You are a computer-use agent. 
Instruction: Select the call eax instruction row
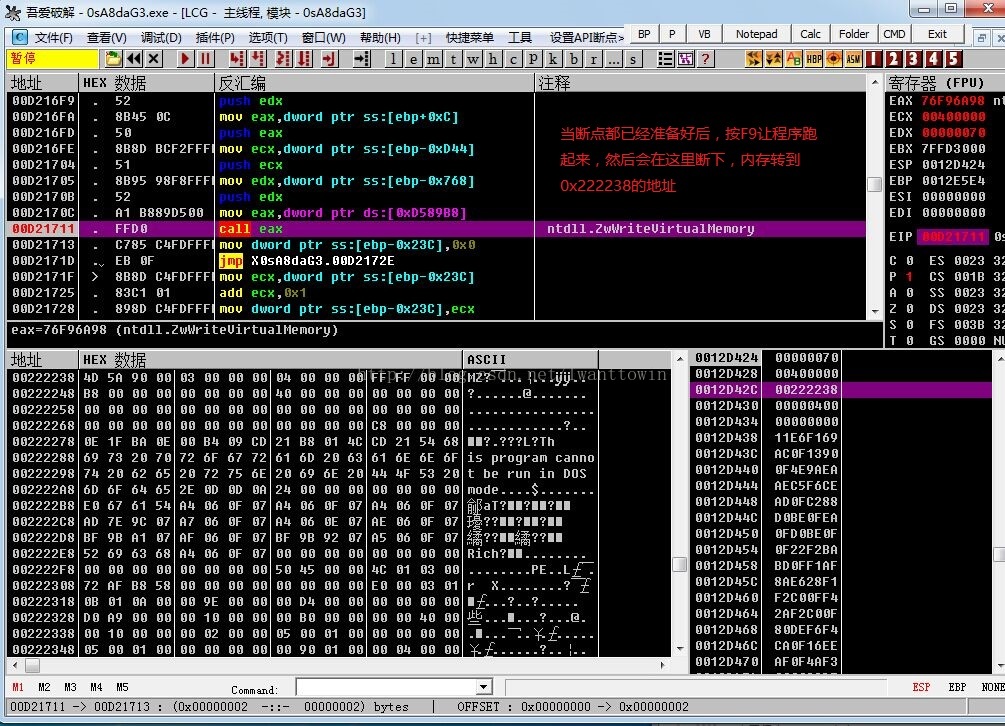436,229
